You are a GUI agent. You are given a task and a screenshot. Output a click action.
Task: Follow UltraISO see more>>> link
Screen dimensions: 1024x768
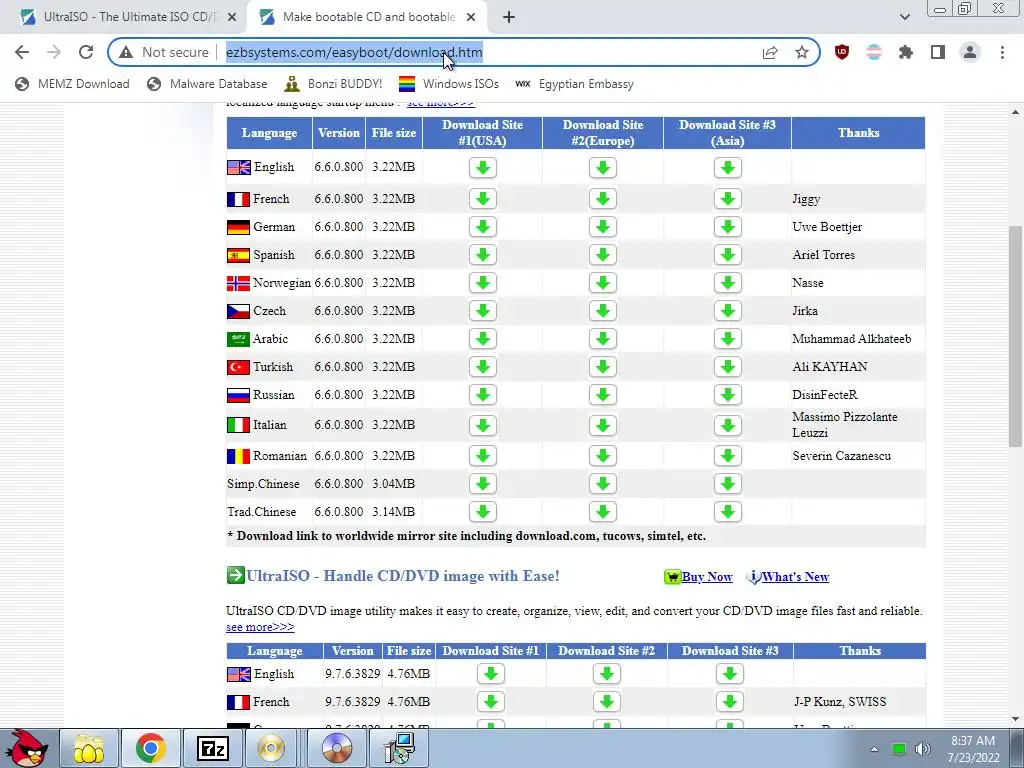click(260, 627)
